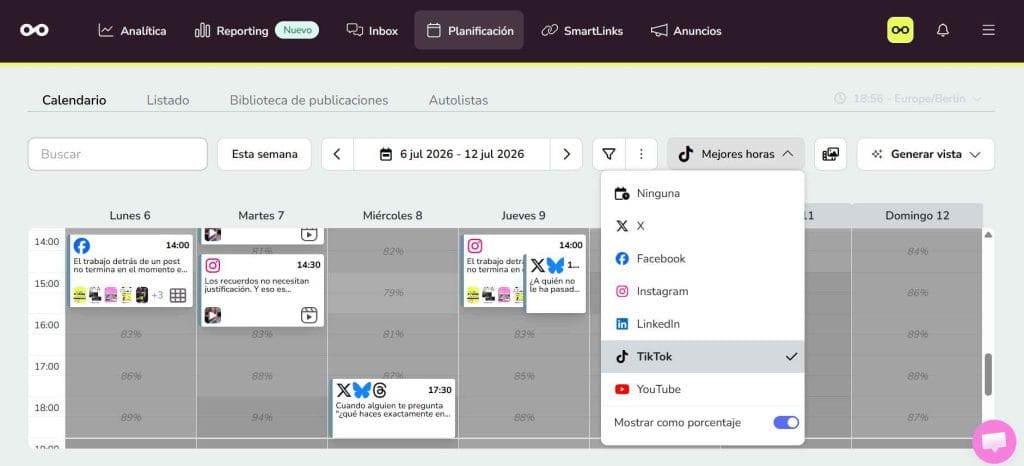Click Instagram icon on Martes 14:30 post
This screenshot has width=1024, height=466.
pyautogui.click(x=213, y=266)
